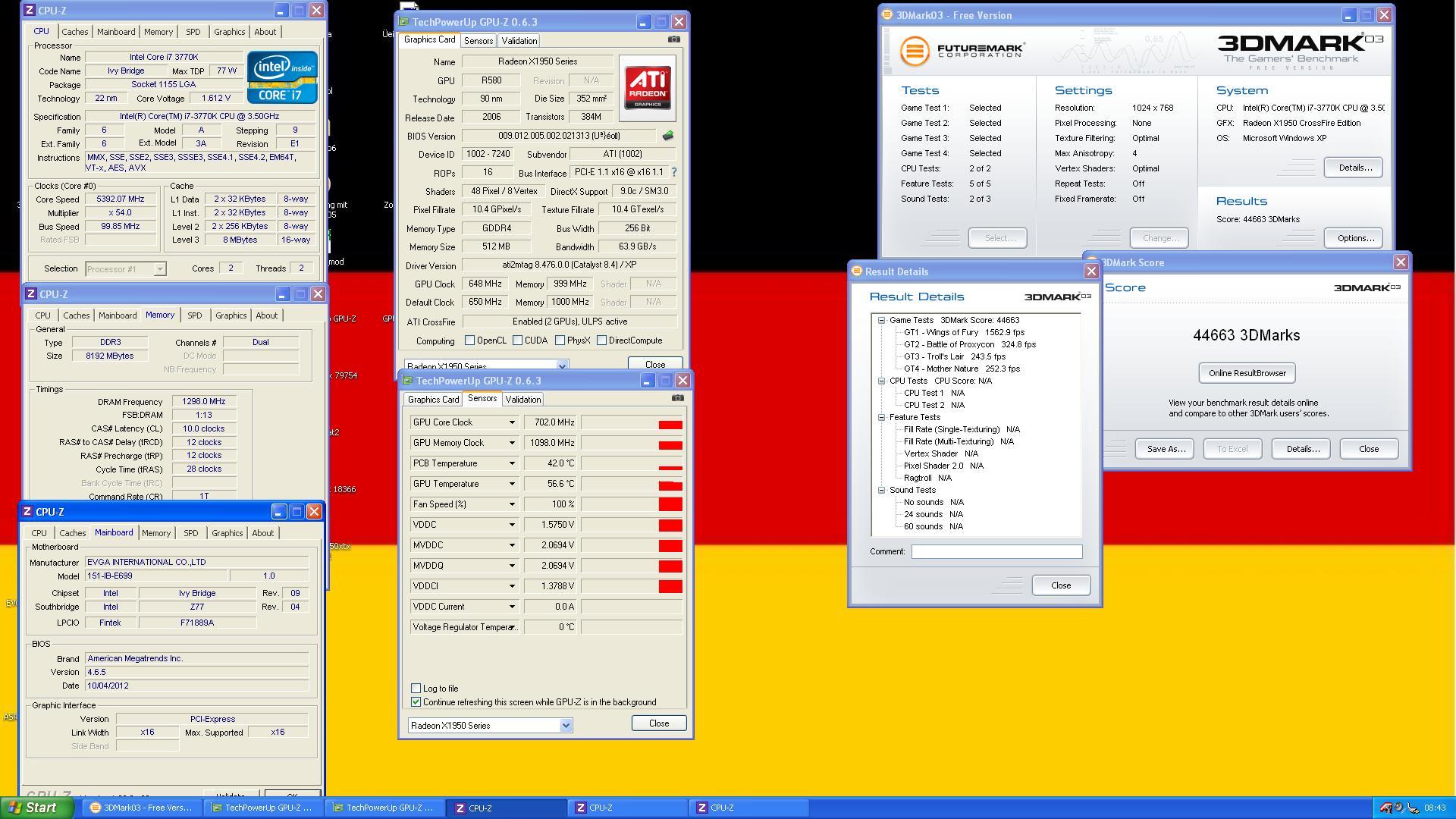Click the second TechPowerUp GPU-Z taskbar button
Image resolution: width=1456 pixels, height=819 pixels.
tap(384, 808)
